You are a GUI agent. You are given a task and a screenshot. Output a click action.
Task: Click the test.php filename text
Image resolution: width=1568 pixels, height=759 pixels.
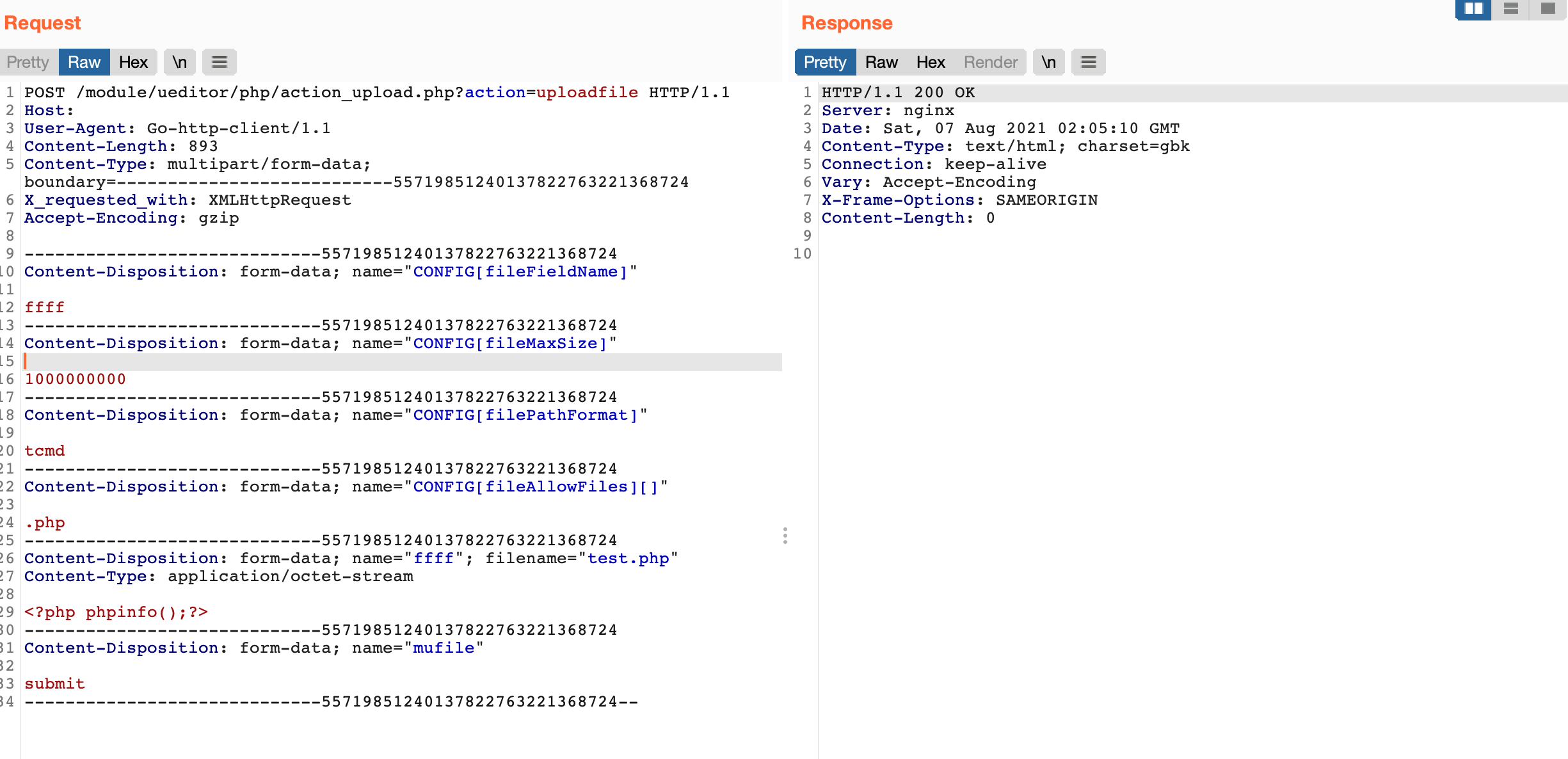tap(628, 558)
